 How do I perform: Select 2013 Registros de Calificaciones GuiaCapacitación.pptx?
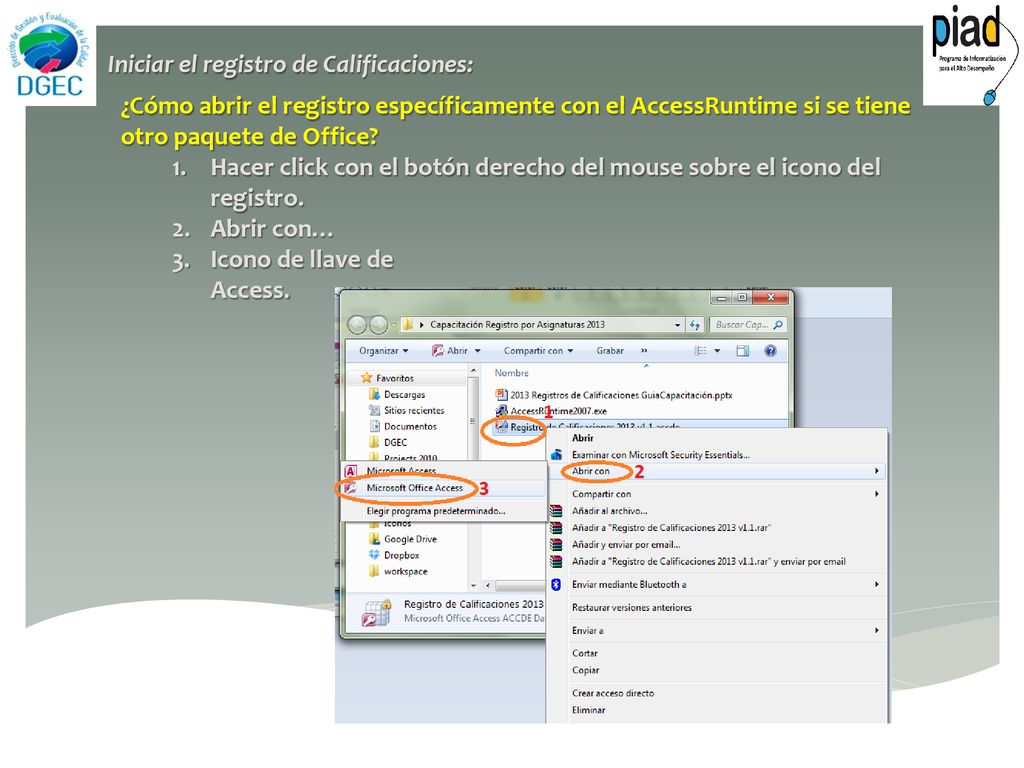pyautogui.click(x=621, y=395)
